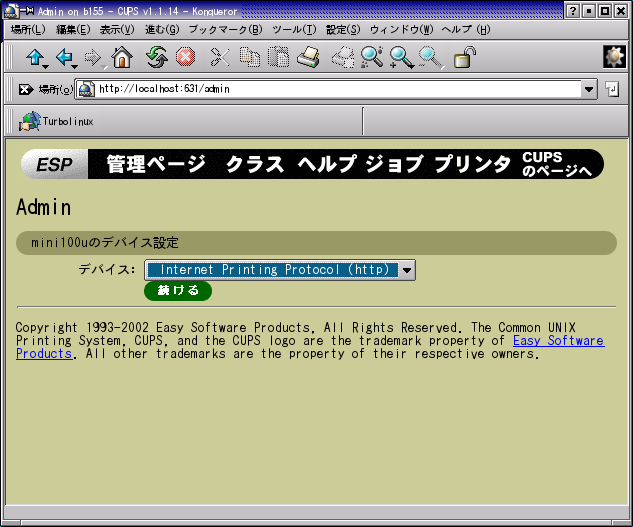Open security padlock icon in toolbar
Image resolution: width=633 pixels, height=527 pixels.
click(x=465, y=57)
